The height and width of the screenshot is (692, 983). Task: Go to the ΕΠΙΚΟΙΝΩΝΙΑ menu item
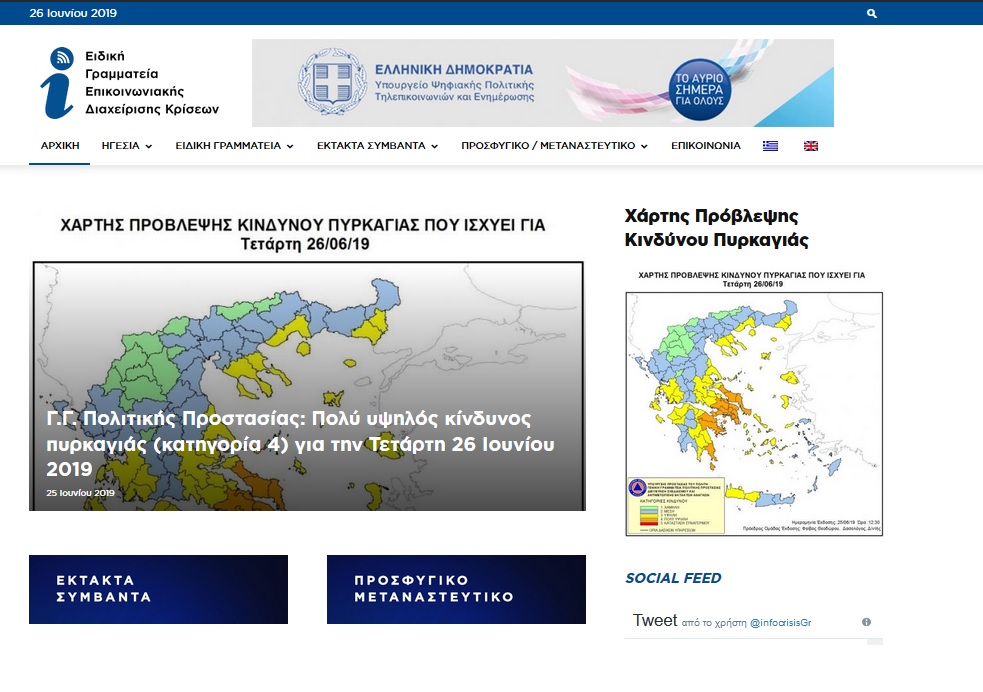pyautogui.click(x=705, y=145)
